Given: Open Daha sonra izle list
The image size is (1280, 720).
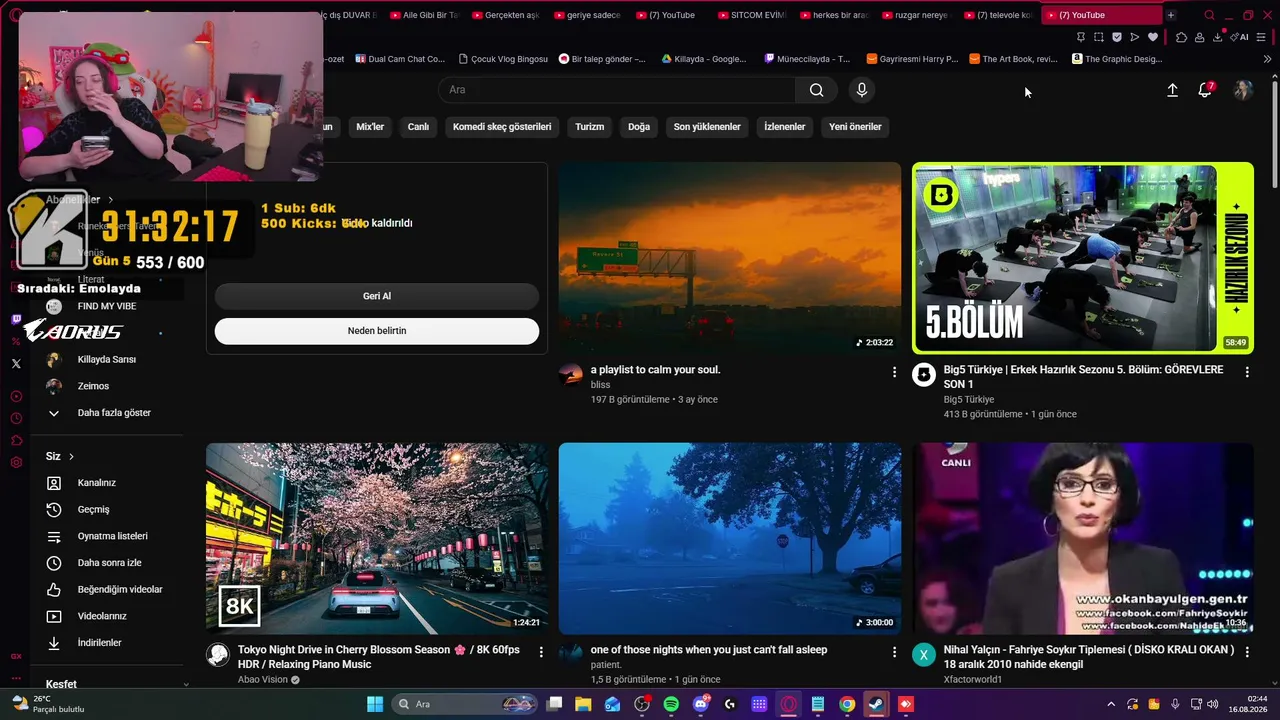Looking at the screenshot, I should tap(107, 563).
